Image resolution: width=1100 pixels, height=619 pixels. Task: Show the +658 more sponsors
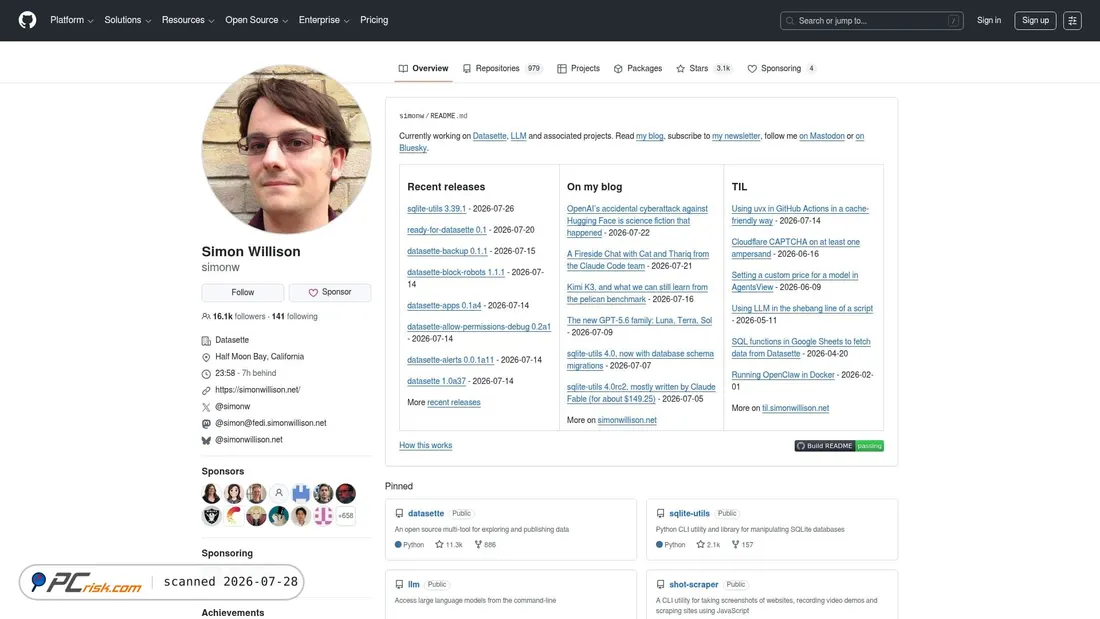(x=346, y=516)
